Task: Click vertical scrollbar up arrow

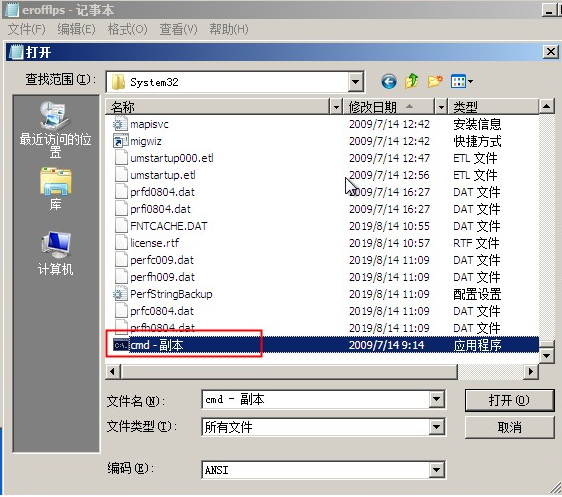Action: pos(547,106)
